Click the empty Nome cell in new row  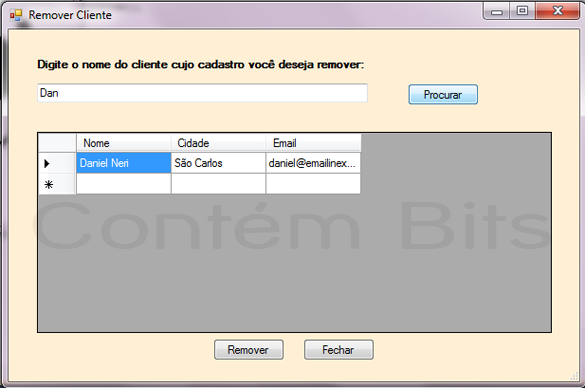click(123, 184)
